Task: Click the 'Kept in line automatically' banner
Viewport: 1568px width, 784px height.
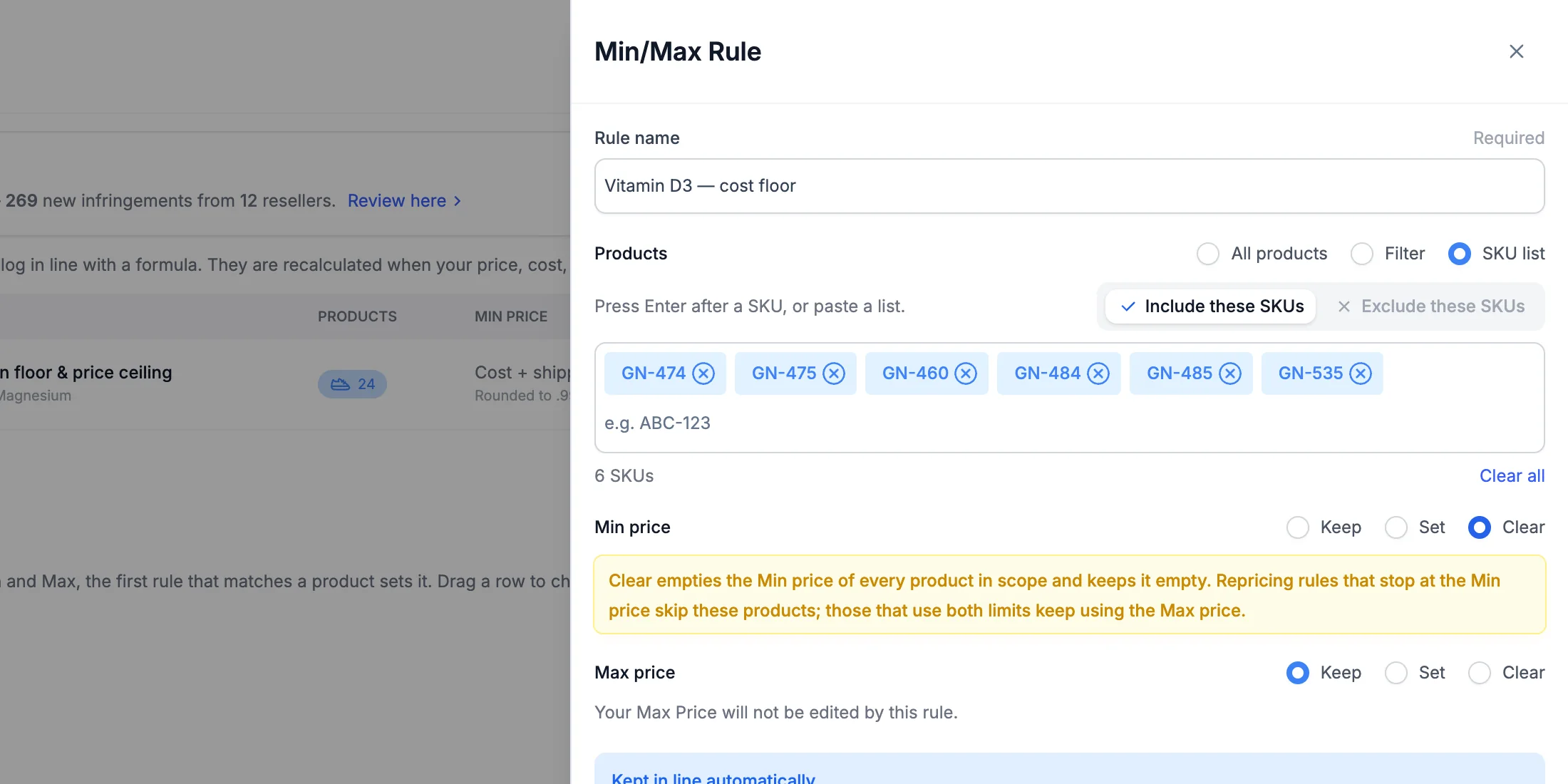Action: pos(1069,770)
